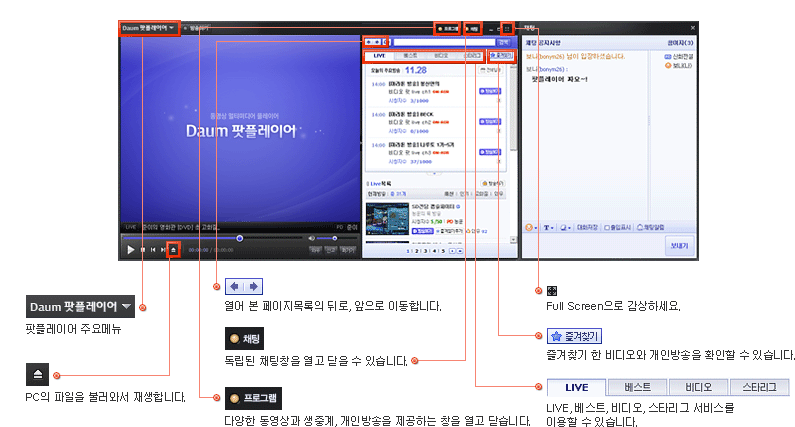Screen dimensions: 795x427
Task: Open the Live list broadcast thumbnail
Action: pos(387,219)
